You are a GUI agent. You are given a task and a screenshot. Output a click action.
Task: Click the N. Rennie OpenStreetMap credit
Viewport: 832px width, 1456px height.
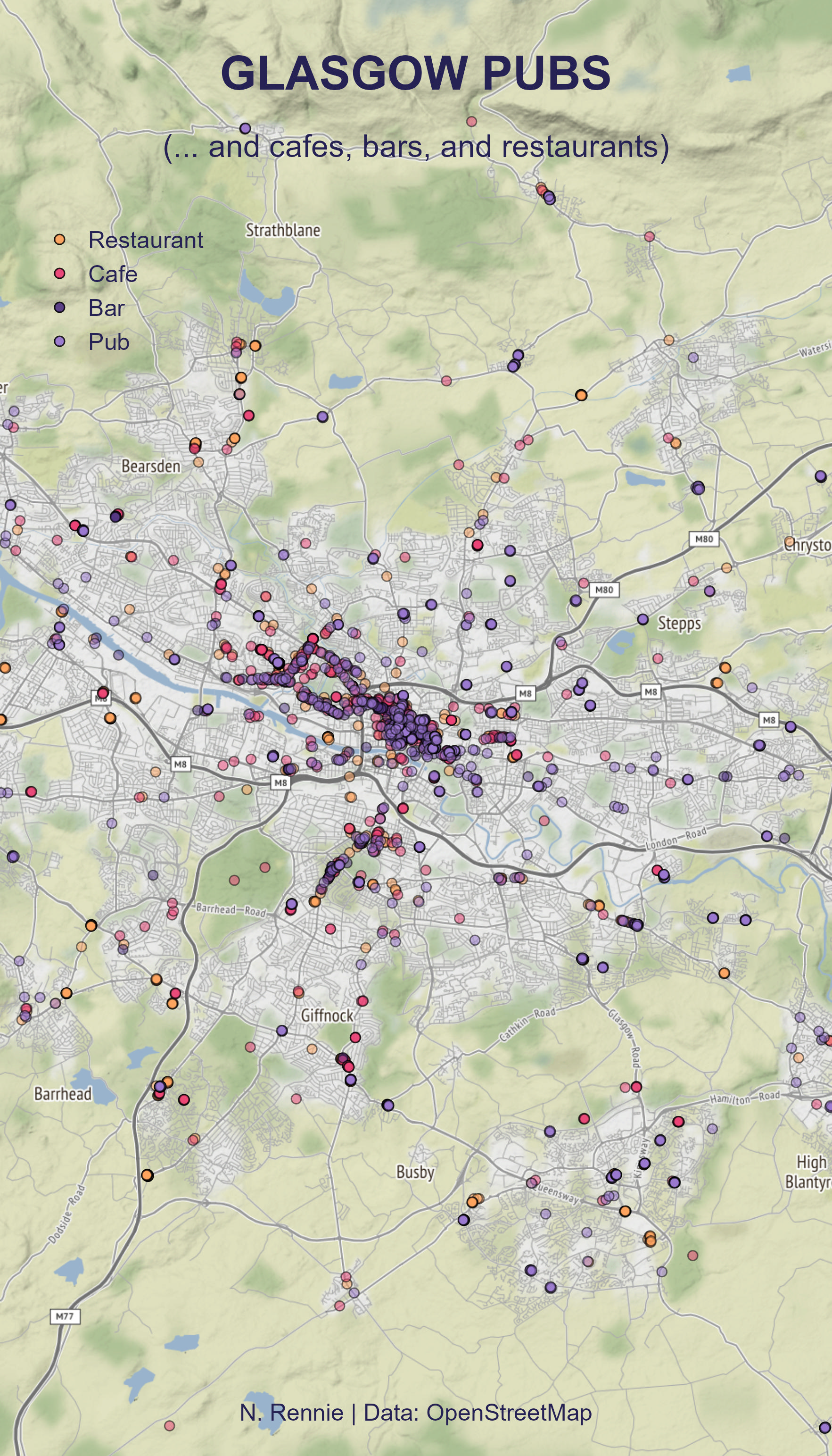click(415, 1413)
